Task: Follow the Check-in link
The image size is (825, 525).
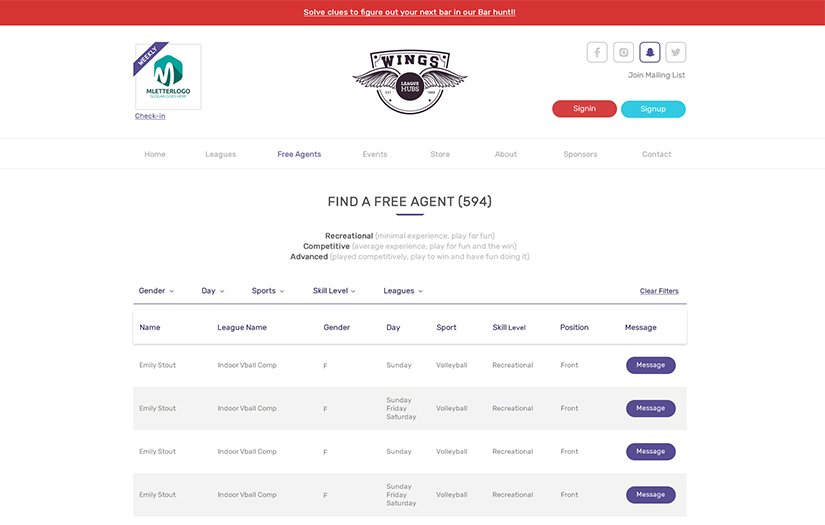Action: [150, 116]
